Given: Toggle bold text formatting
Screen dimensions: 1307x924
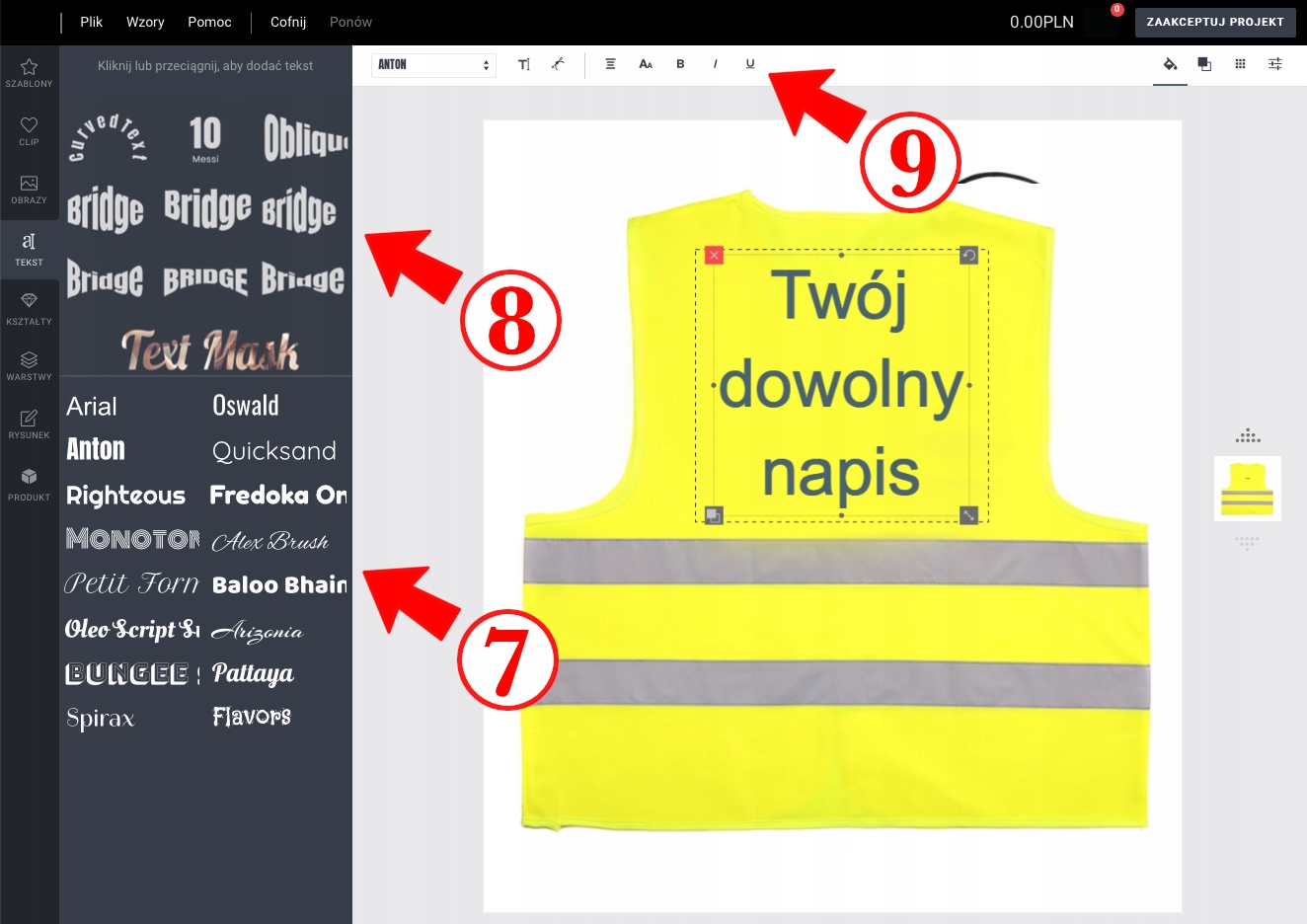Looking at the screenshot, I should tap(680, 64).
